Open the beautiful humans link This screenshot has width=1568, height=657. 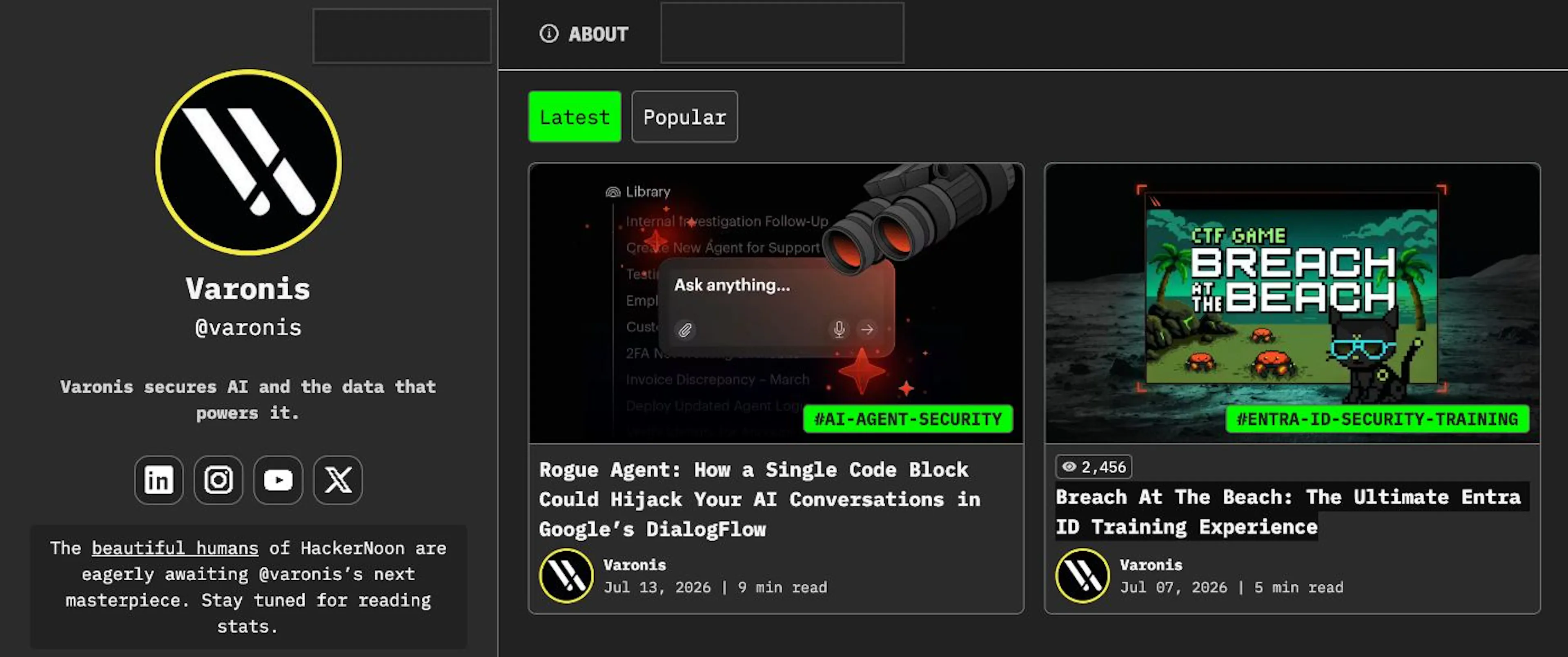click(175, 548)
